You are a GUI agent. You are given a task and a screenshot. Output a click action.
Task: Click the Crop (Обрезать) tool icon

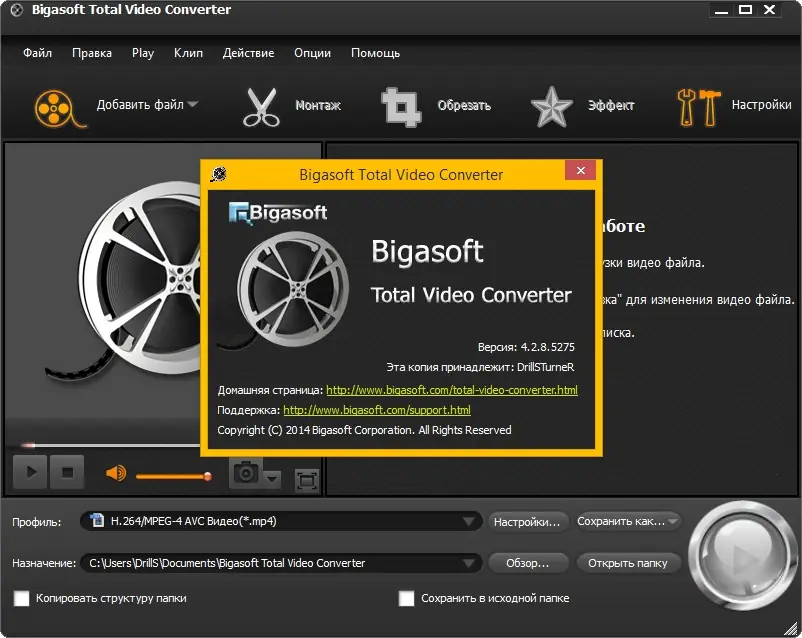coord(402,107)
